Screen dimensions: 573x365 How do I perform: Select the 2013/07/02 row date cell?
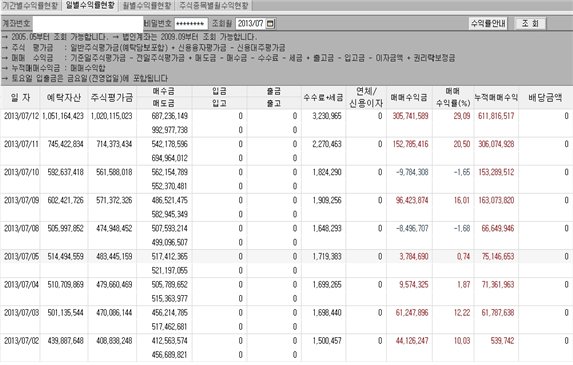[21, 341]
